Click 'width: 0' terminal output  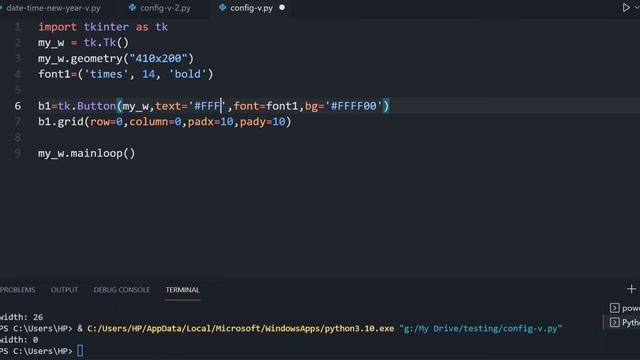point(19,340)
